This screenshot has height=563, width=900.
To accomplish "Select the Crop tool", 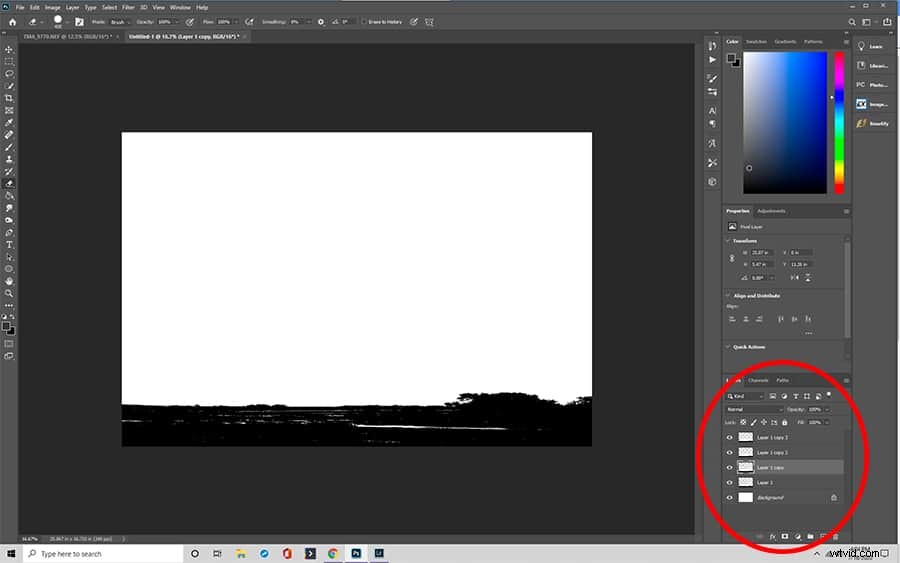I will (9, 98).
